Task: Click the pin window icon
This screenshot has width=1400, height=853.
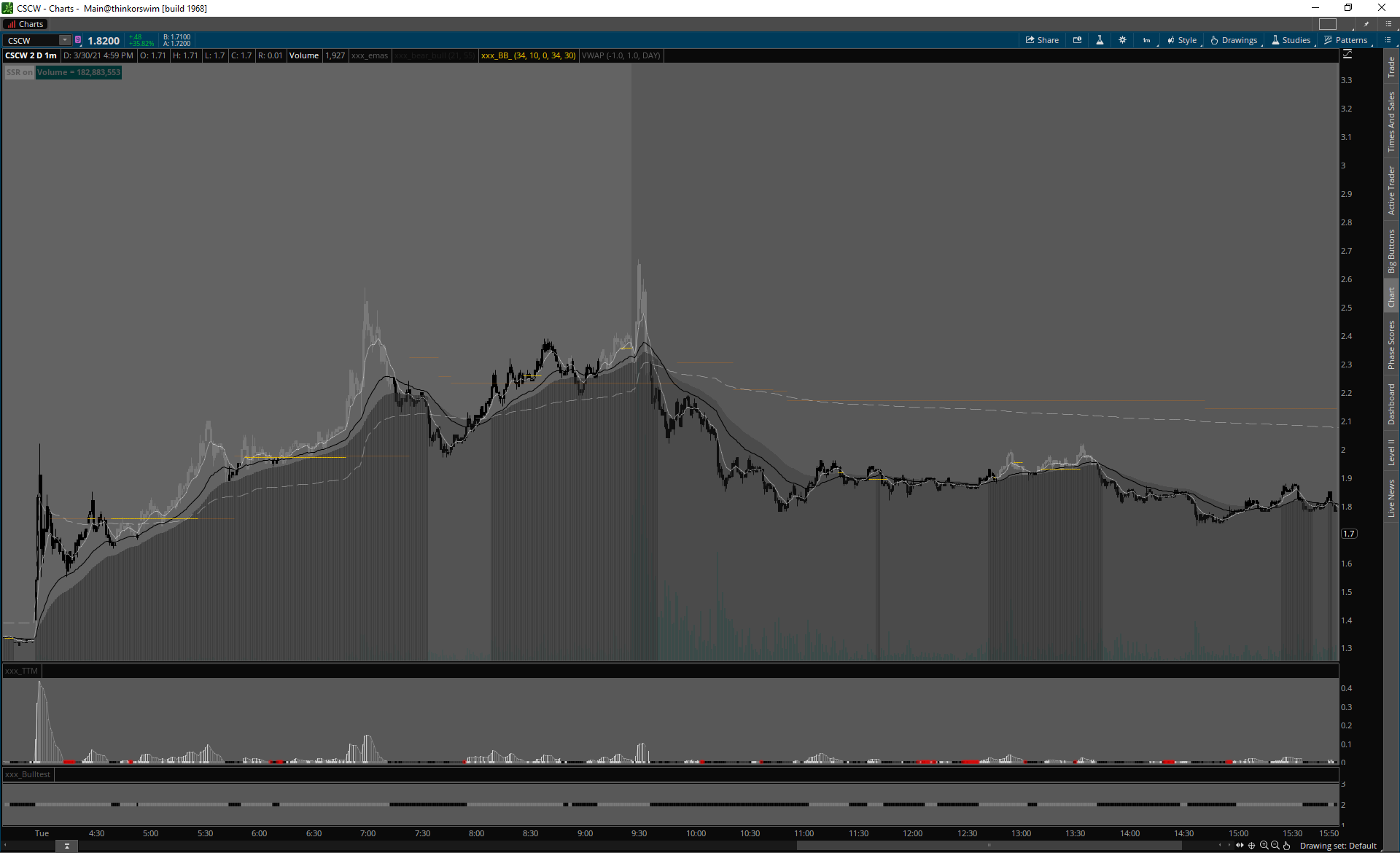Action: [1366, 24]
